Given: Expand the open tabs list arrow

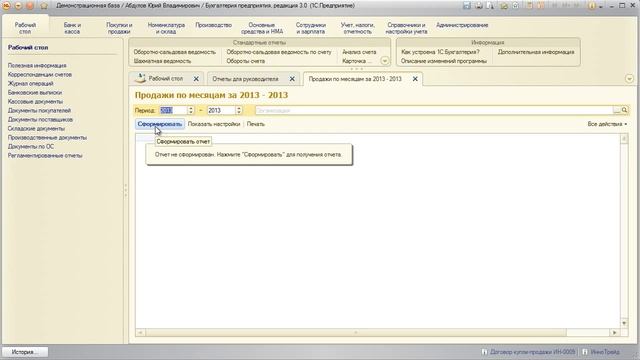Looking at the screenshot, I should [x=629, y=79].
